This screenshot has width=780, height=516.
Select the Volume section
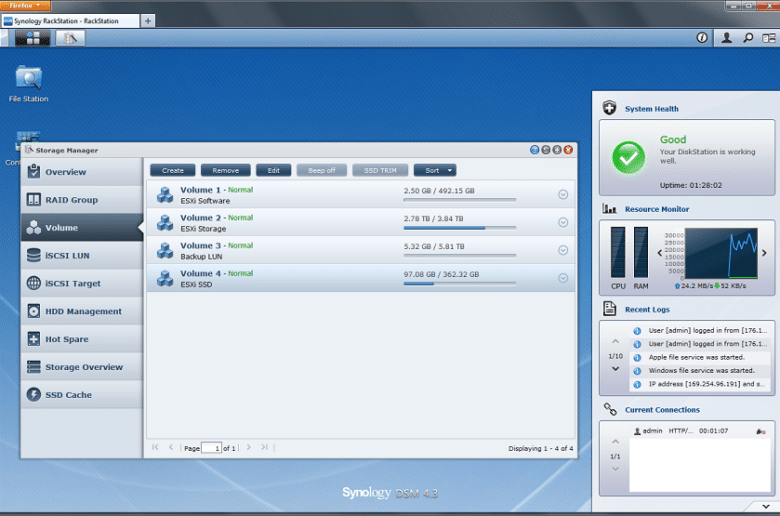[82, 227]
